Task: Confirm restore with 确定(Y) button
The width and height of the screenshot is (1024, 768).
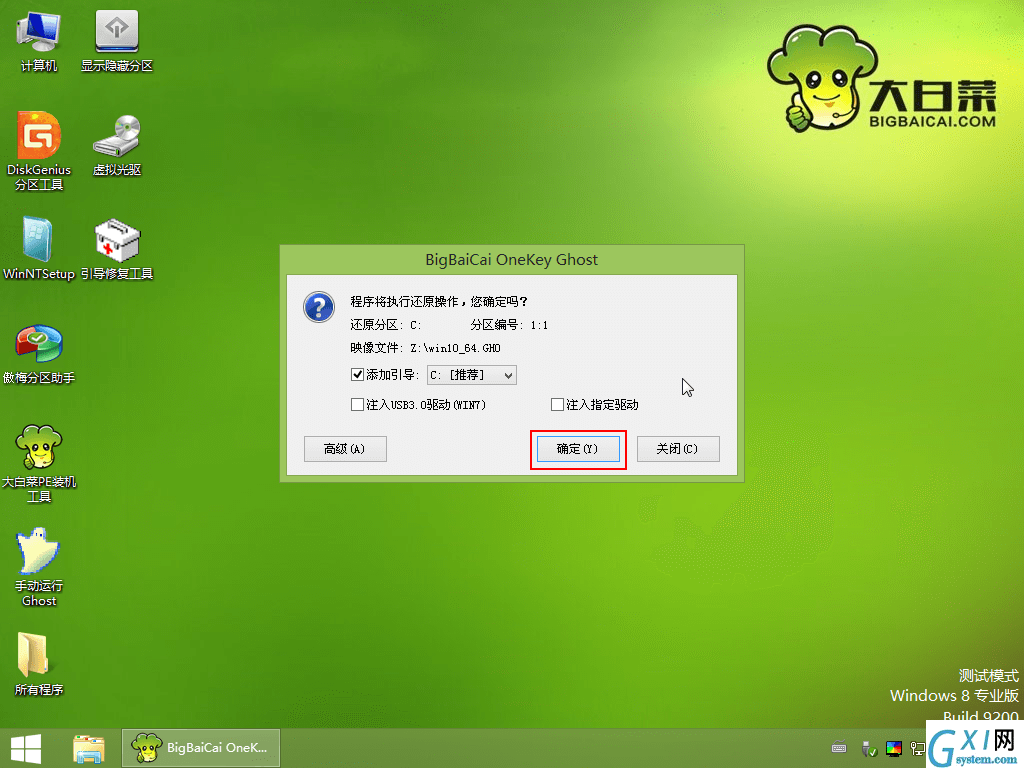Action: 578,449
